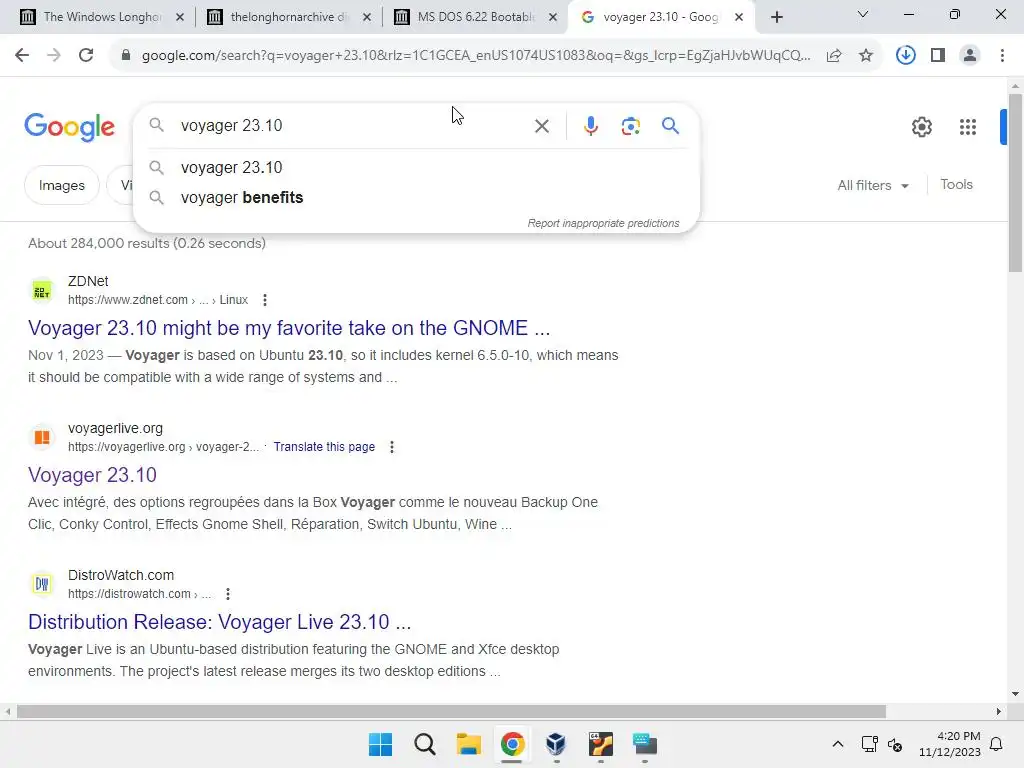Bookmark this tab with the star icon
The width and height of the screenshot is (1024, 768).
click(x=865, y=56)
